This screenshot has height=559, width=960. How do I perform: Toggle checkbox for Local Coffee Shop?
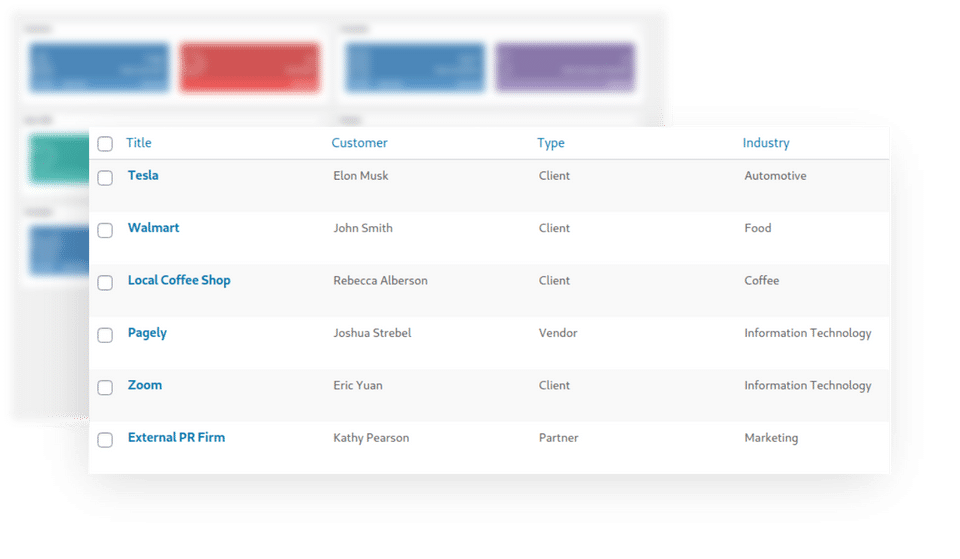pos(105,283)
